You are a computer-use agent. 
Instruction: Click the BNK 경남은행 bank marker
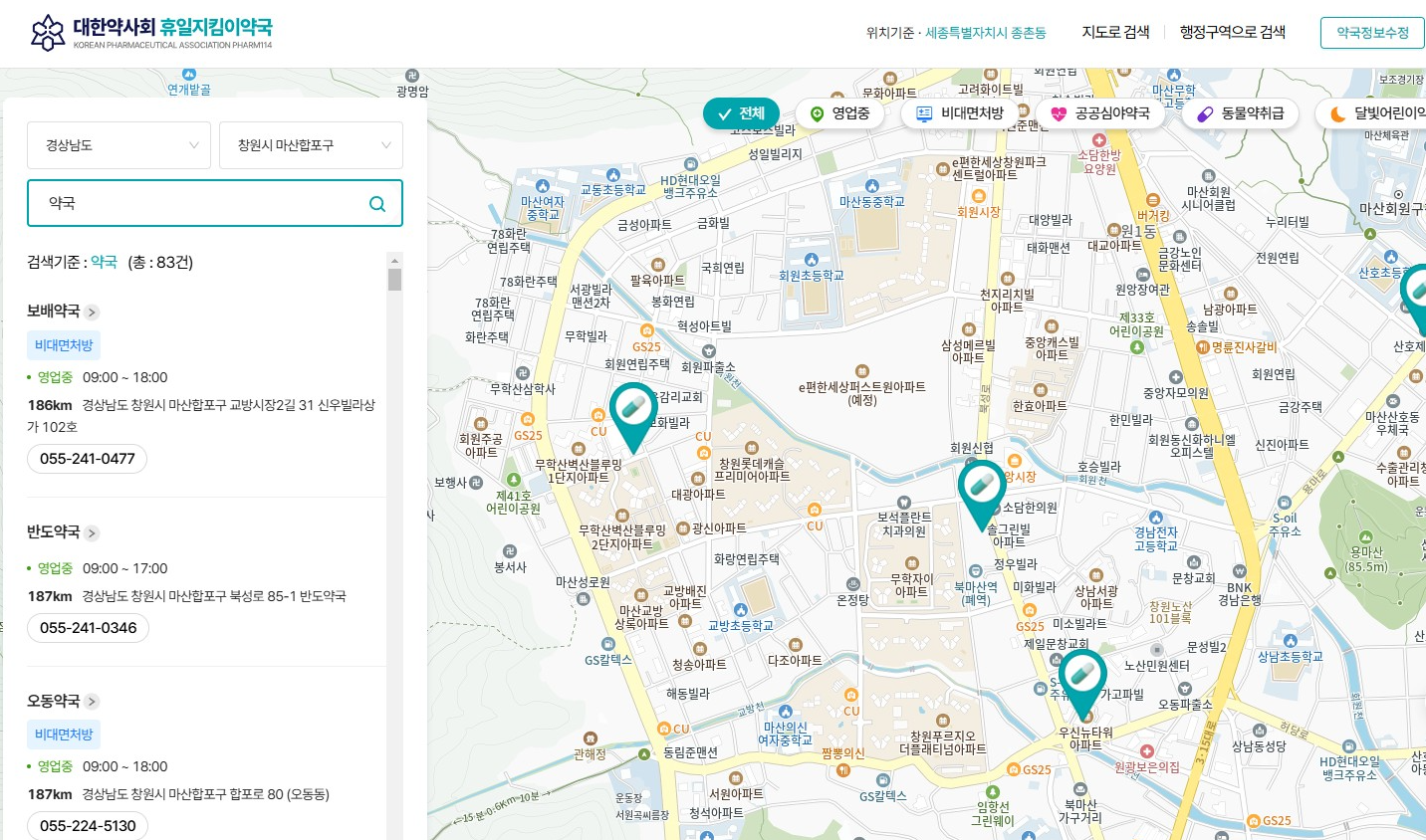1239,572
